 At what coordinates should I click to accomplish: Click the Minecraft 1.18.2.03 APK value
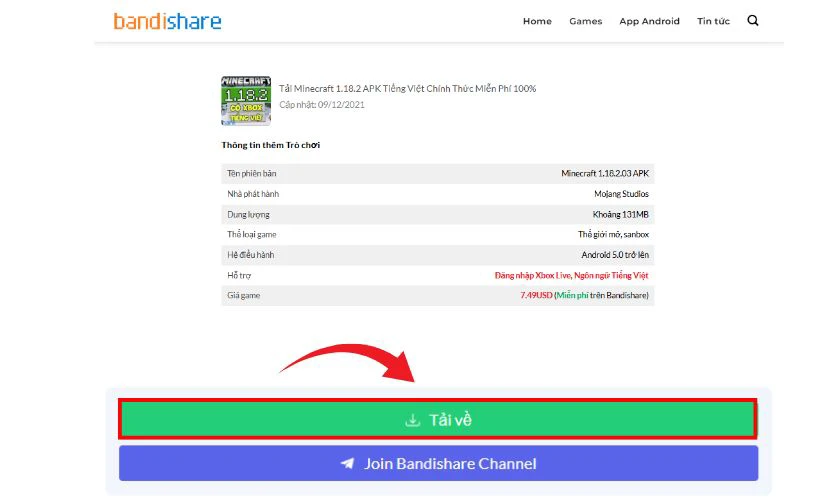click(x=605, y=174)
